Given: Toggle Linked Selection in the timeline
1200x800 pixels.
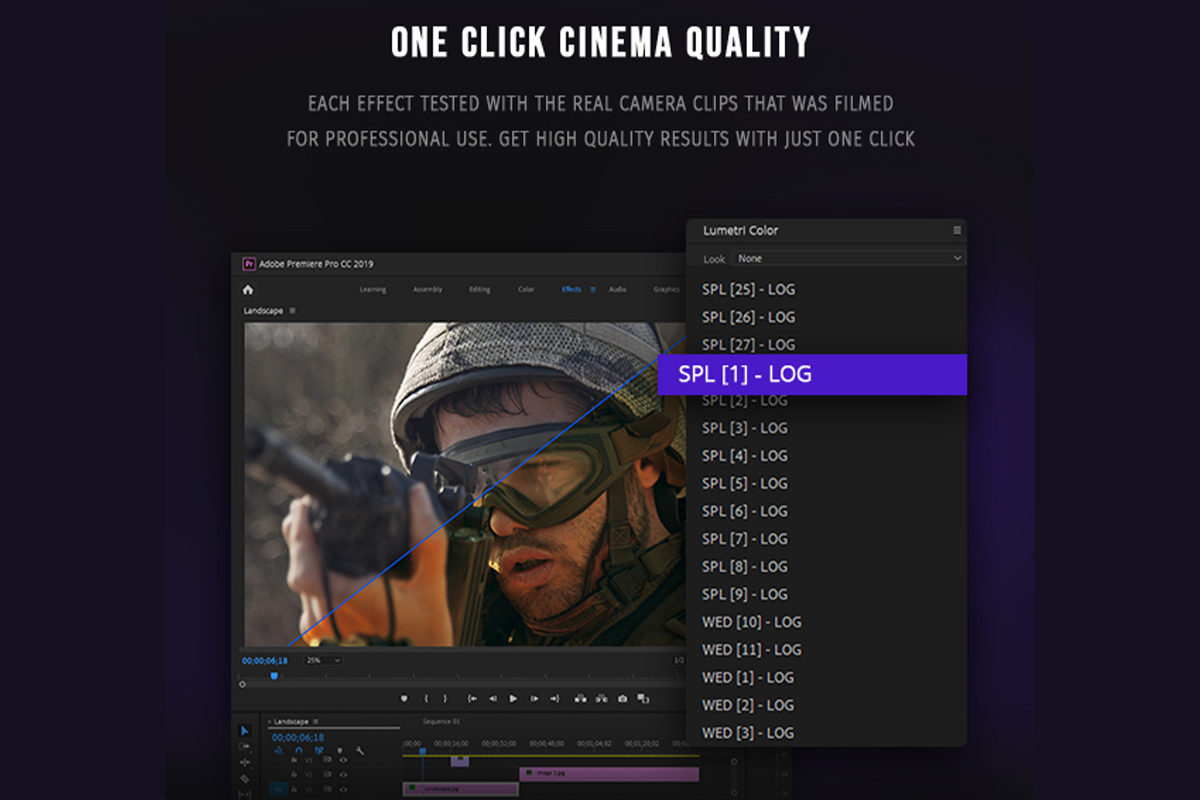Looking at the screenshot, I should click(x=319, y=750).
